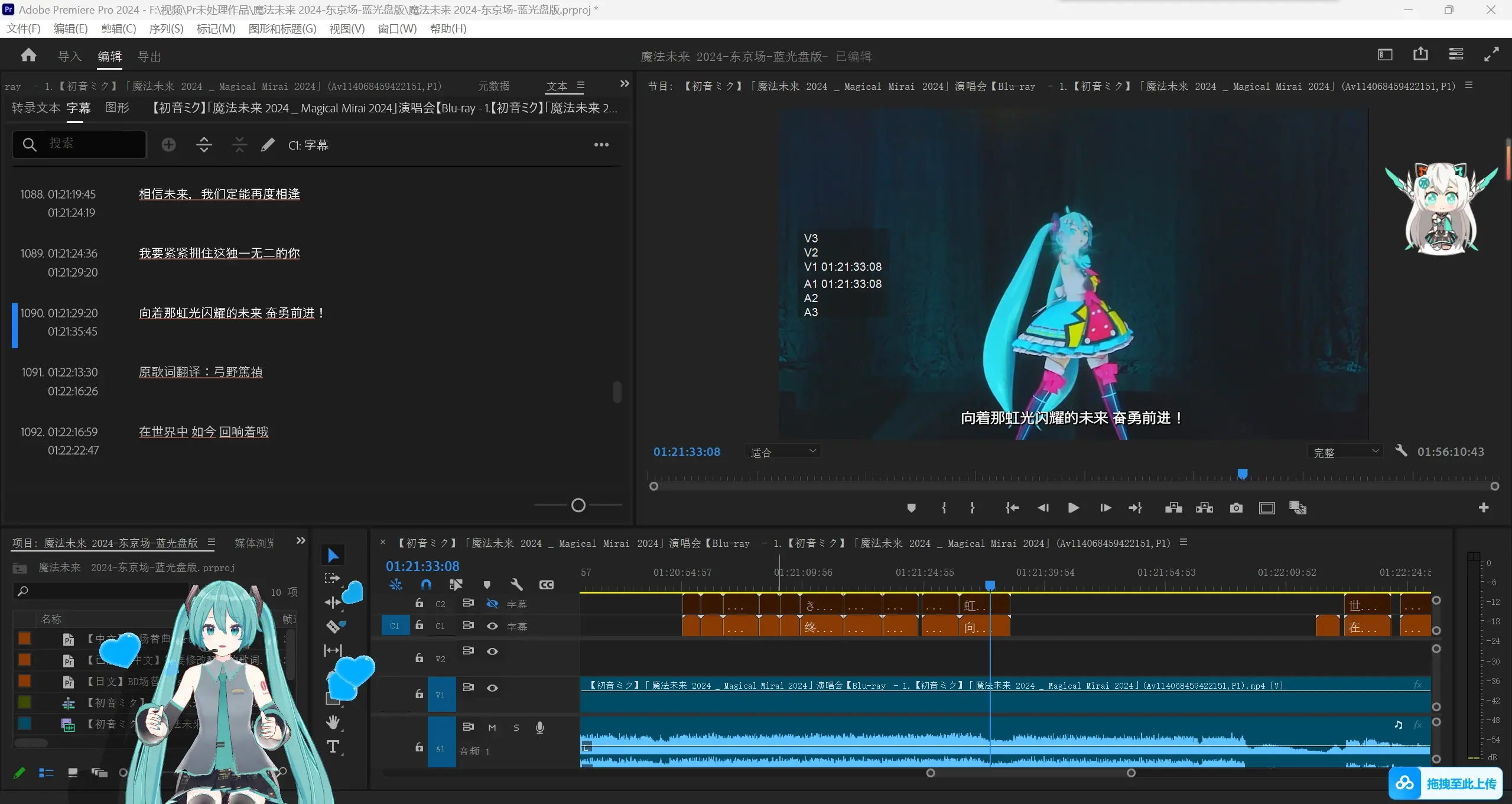This screenshot has height=804, width=1512.
Task: Go to Out point button
Action: (1135, 508)
